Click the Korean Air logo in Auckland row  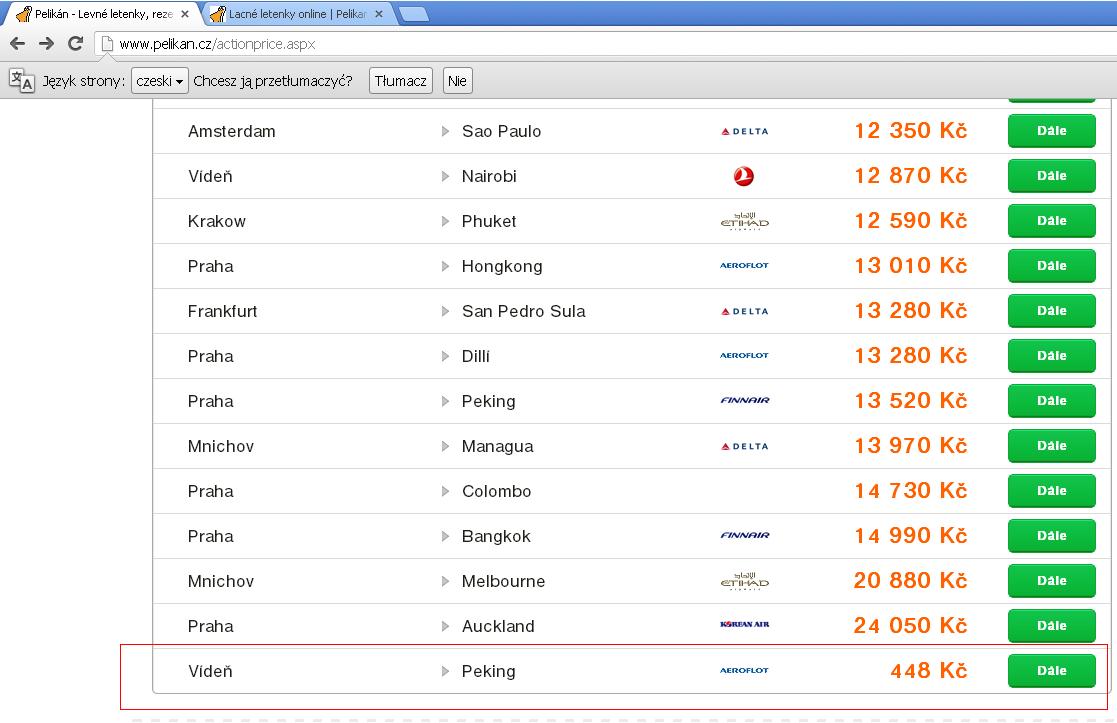(x=744, y=625)
